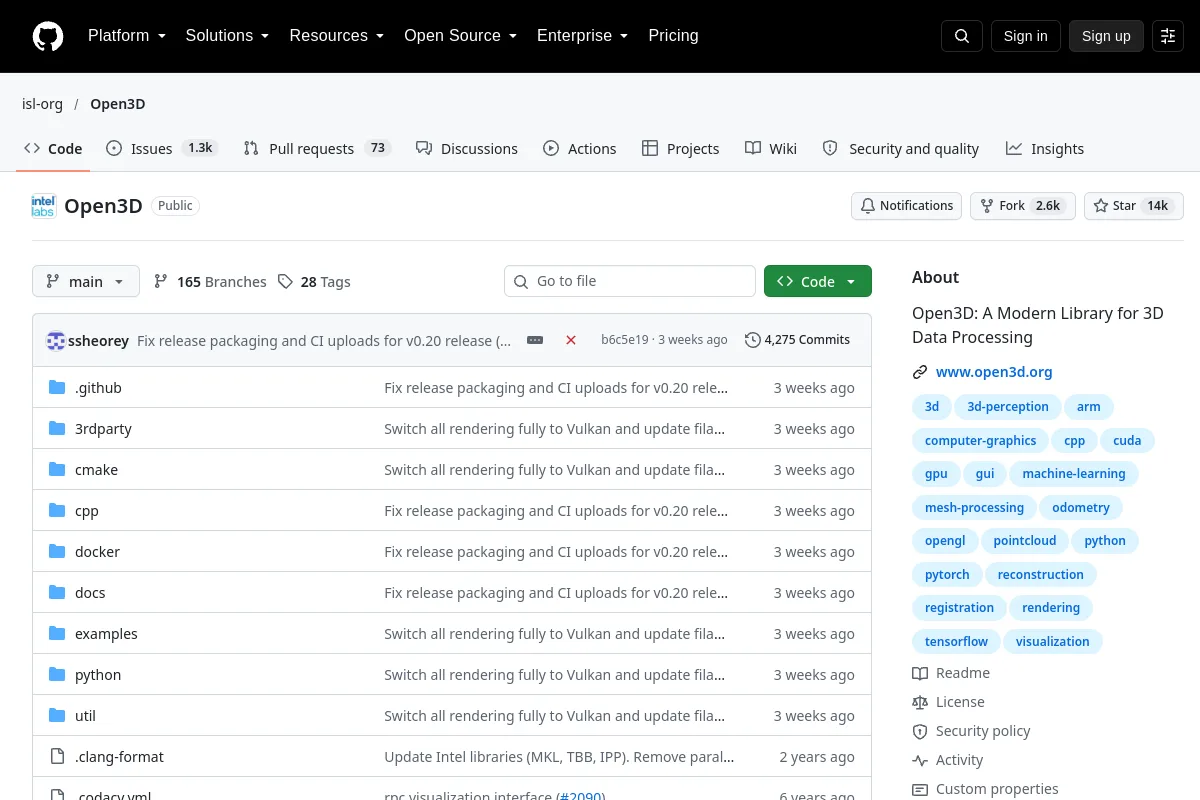Click the branches icon next to 165 Branches
The image size is (1200, 800).
click(x=160, y=282)
